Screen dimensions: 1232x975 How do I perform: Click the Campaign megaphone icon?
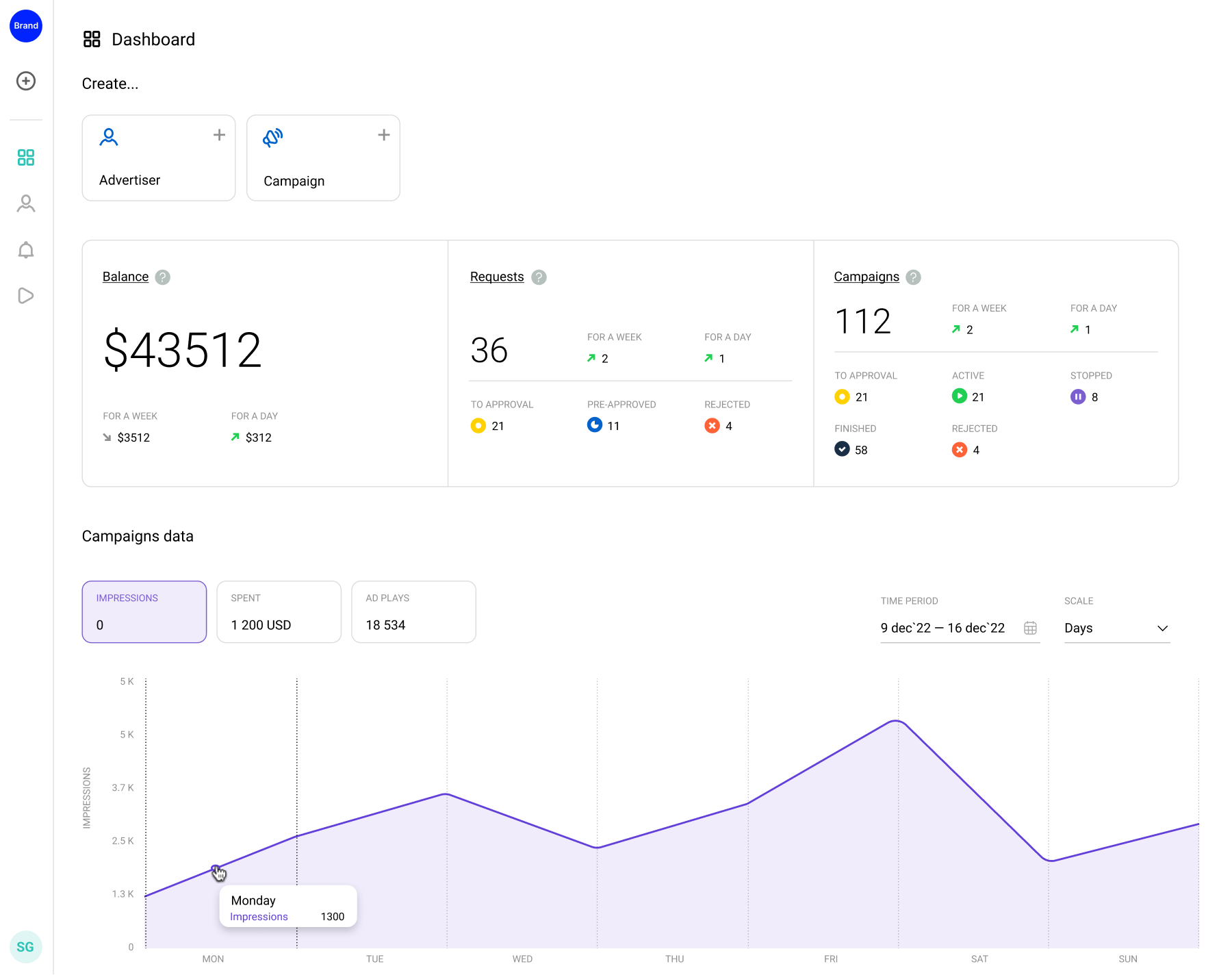(273, 138)
